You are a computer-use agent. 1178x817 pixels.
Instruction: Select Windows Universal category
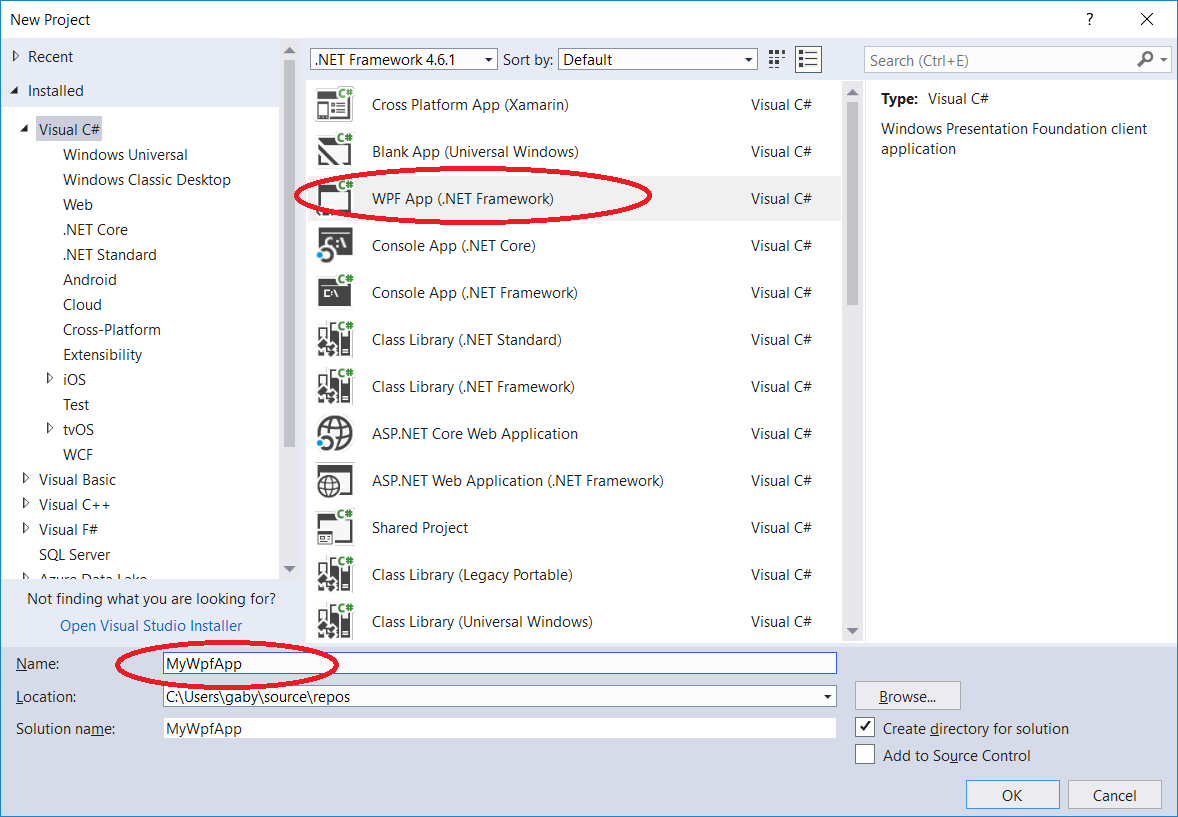(x=125, y=155)
